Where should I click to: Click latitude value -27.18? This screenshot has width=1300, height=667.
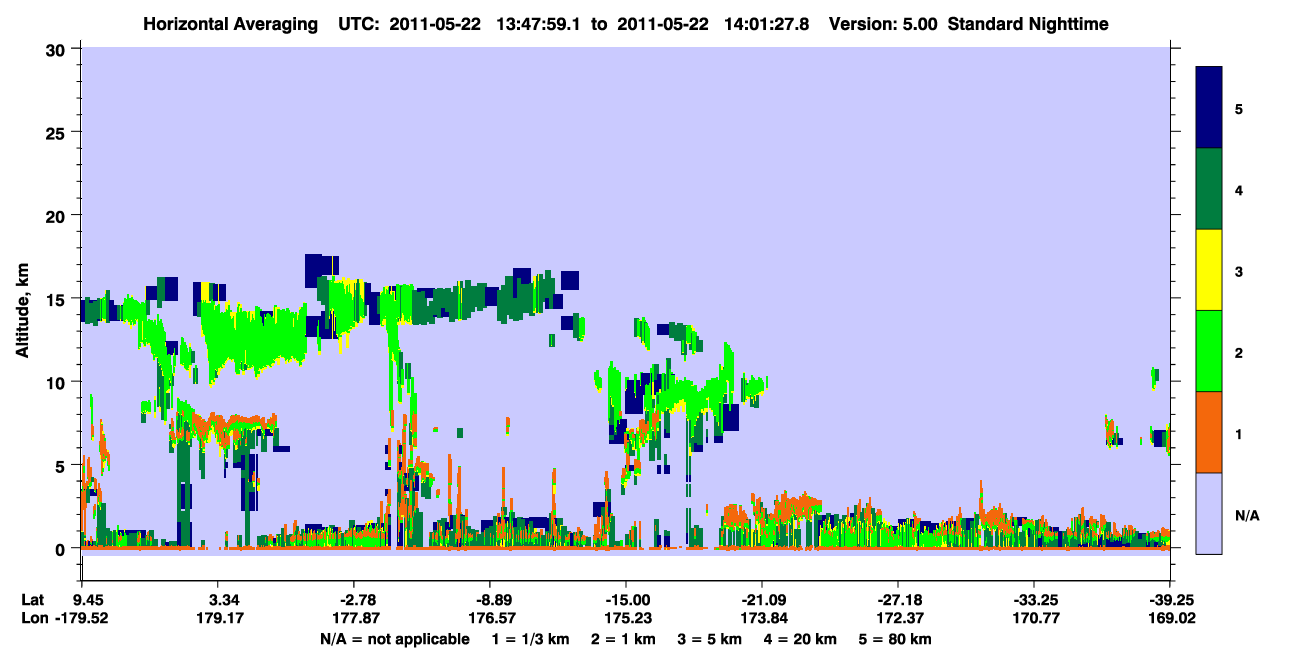[x=898, y=600]
